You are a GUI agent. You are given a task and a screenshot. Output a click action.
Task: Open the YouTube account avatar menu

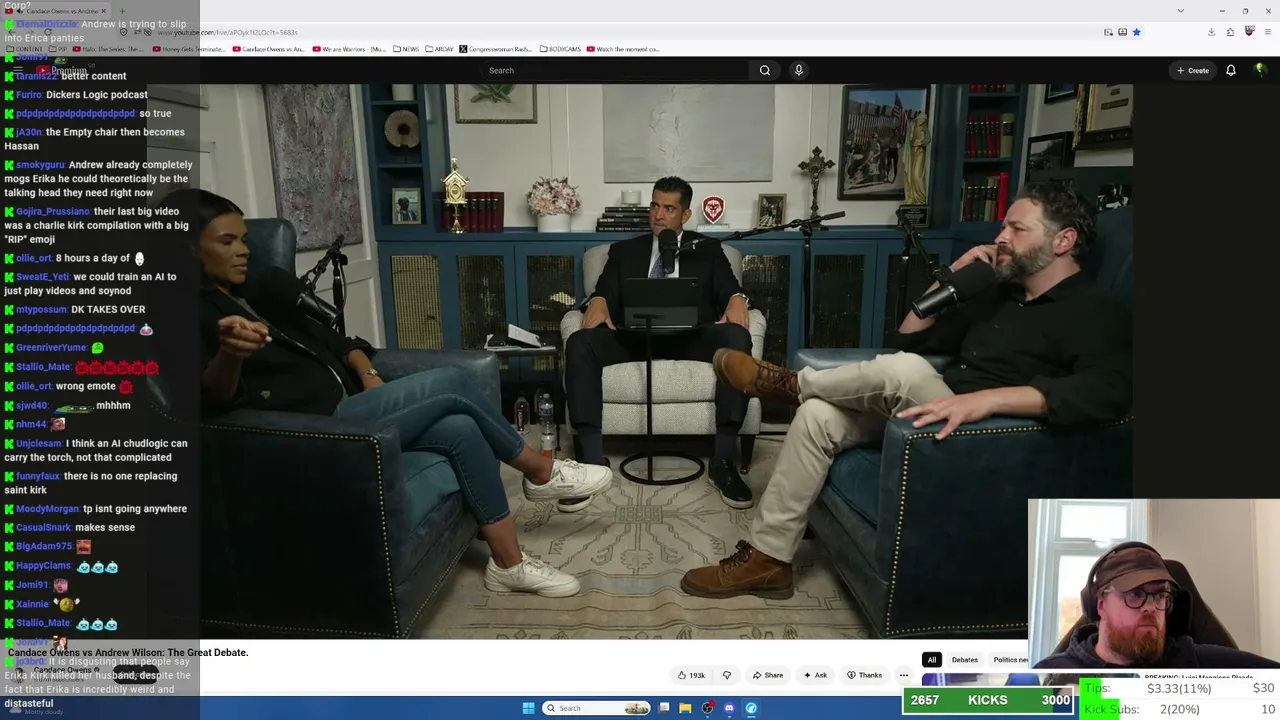click(x=1260, y=70)
